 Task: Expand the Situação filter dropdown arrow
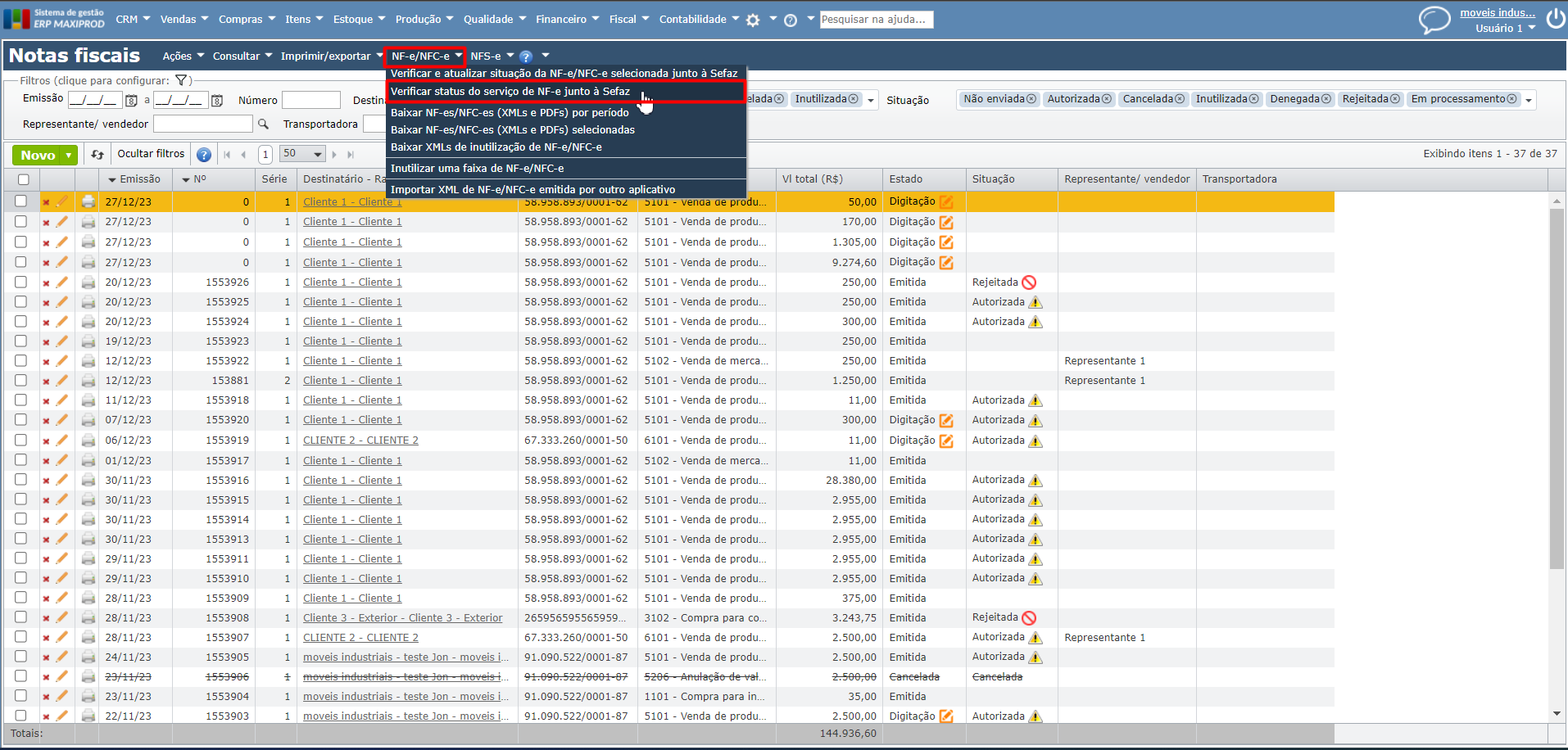(1528, 100)
